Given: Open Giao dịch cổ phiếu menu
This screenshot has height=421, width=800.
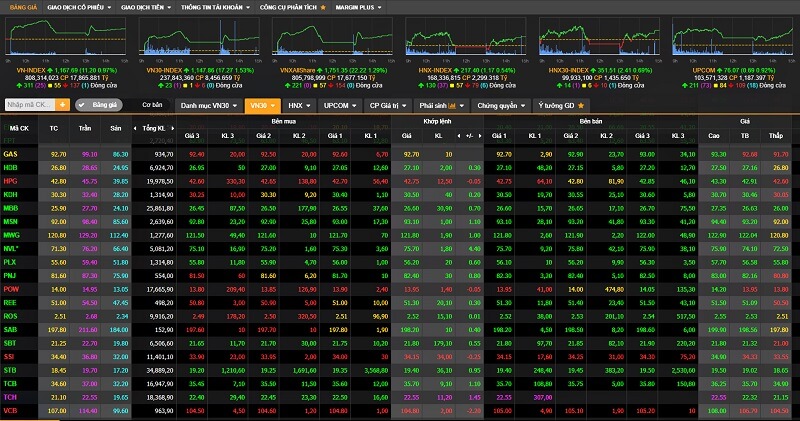Looking at the screenshot, I should click(80, 6).
